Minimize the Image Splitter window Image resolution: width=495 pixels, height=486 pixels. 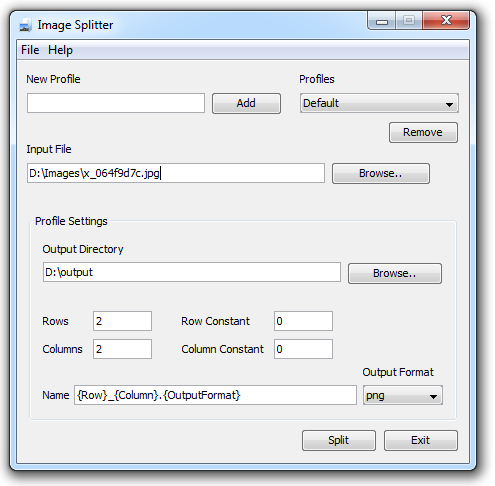pos(382,21)
